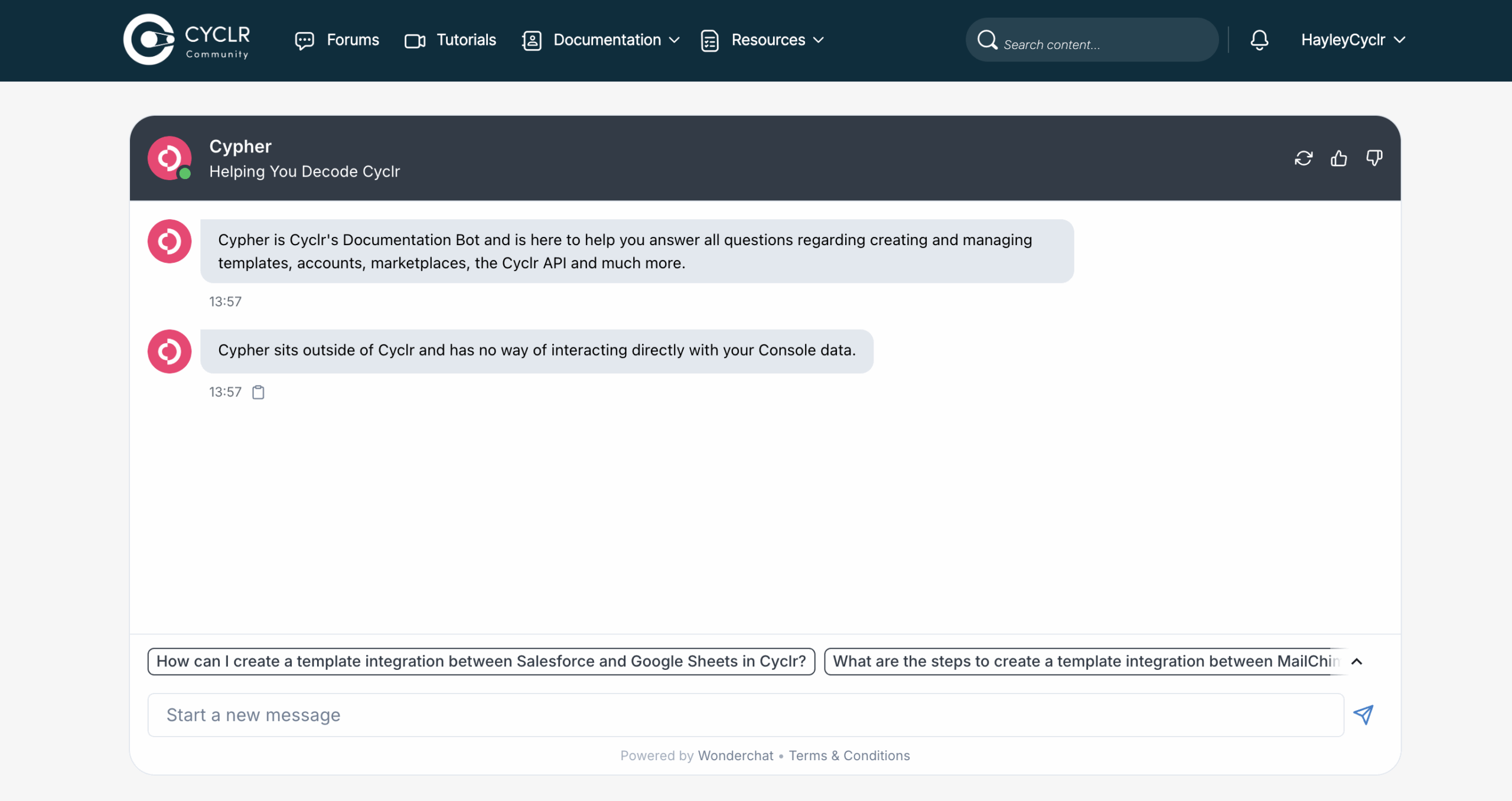The image size is (1512, 801).
Task: Refresh the Cypher chat conversation
Action: pos(1304,158)
